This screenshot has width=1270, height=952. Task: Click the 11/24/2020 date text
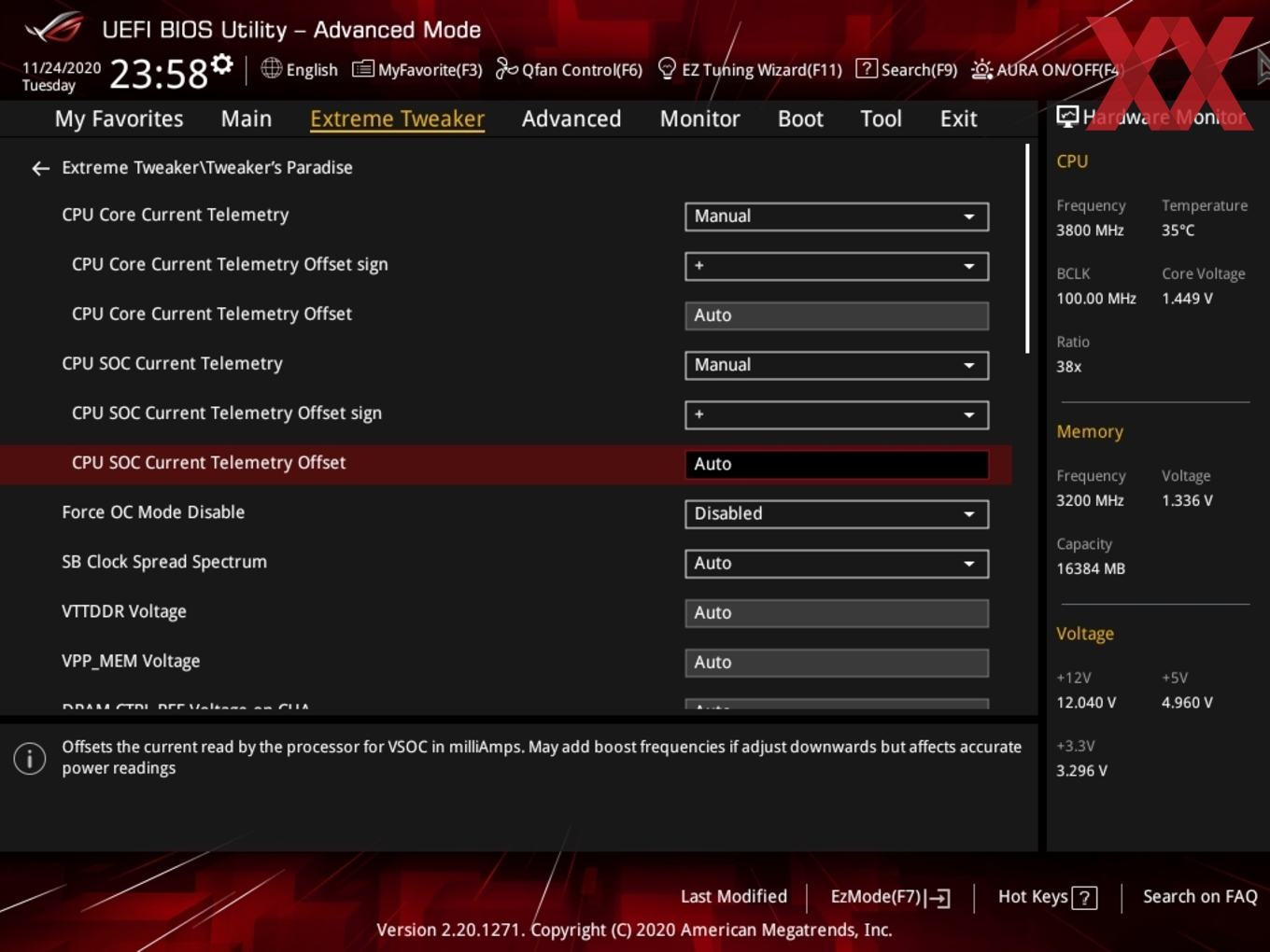(x=62, y=68)
